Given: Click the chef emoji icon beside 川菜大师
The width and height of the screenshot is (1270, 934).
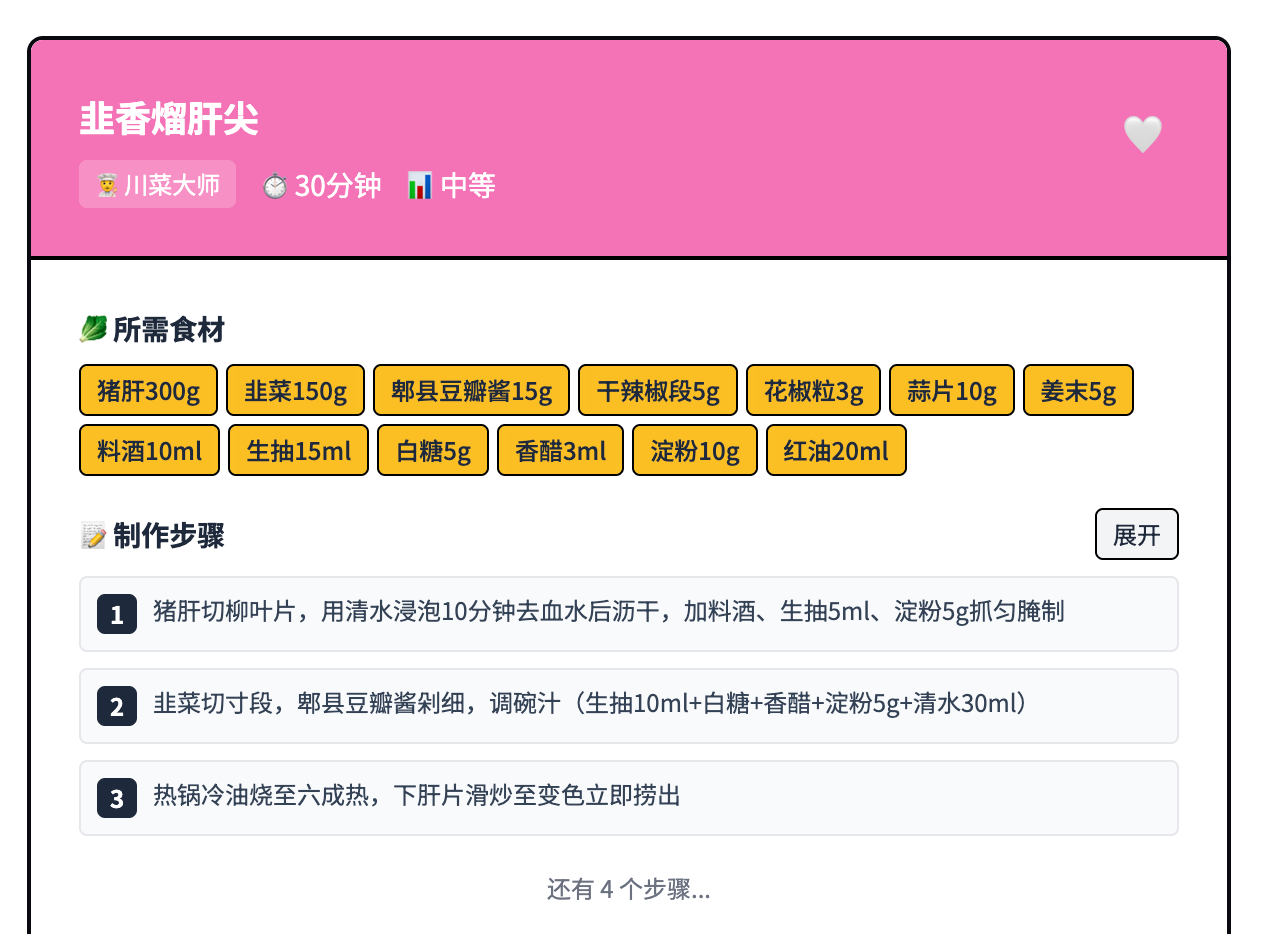Looking at the screenshot, I should click(108, 185).
